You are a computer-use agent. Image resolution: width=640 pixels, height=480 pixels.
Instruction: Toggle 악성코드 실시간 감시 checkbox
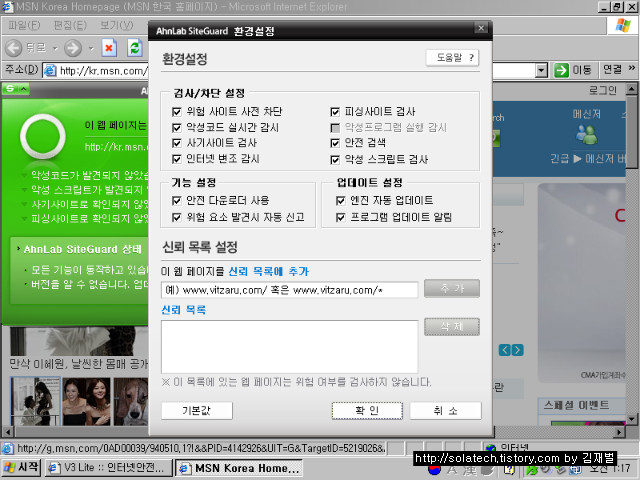(x=176, y=128)
